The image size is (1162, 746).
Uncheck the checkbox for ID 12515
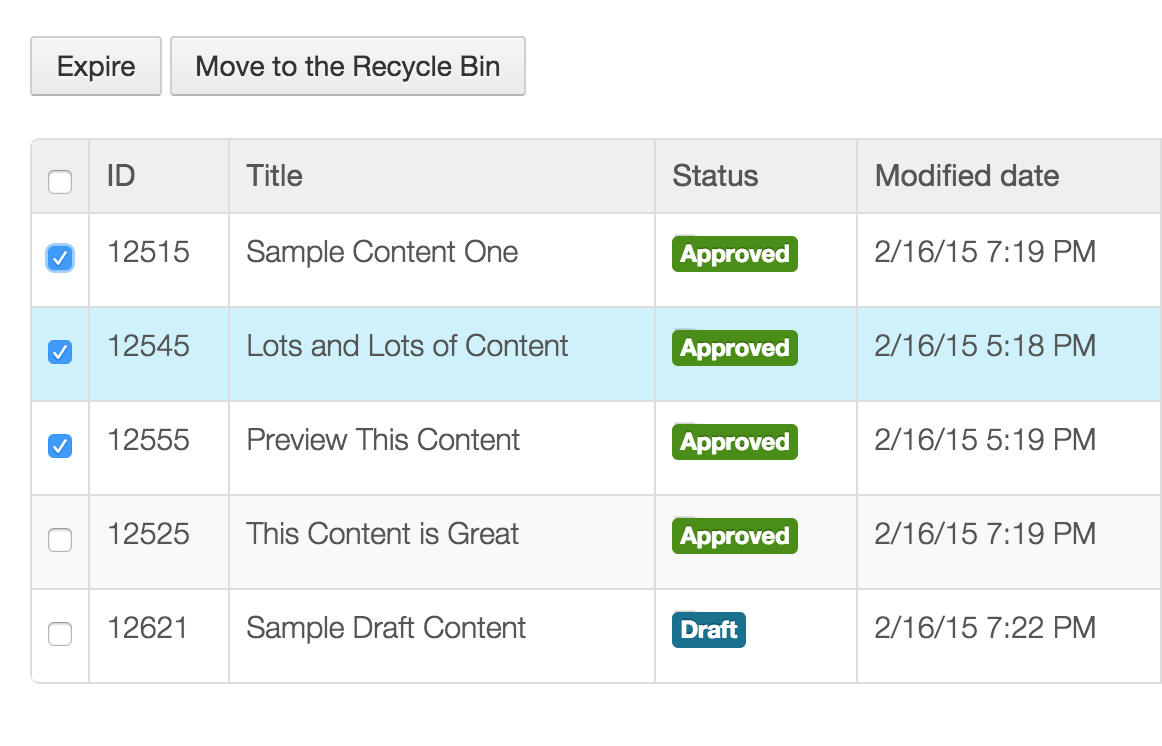tap(60, 258)
